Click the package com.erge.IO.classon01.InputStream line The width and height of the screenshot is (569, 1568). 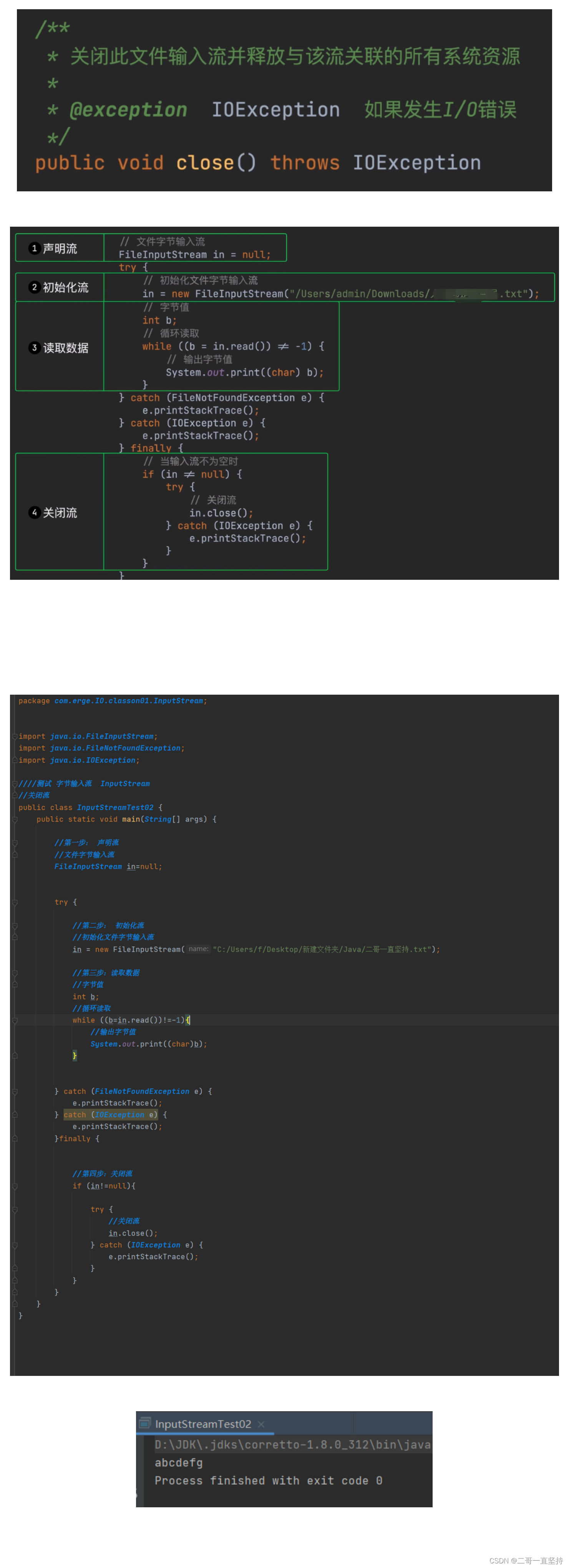click(113, 700)
